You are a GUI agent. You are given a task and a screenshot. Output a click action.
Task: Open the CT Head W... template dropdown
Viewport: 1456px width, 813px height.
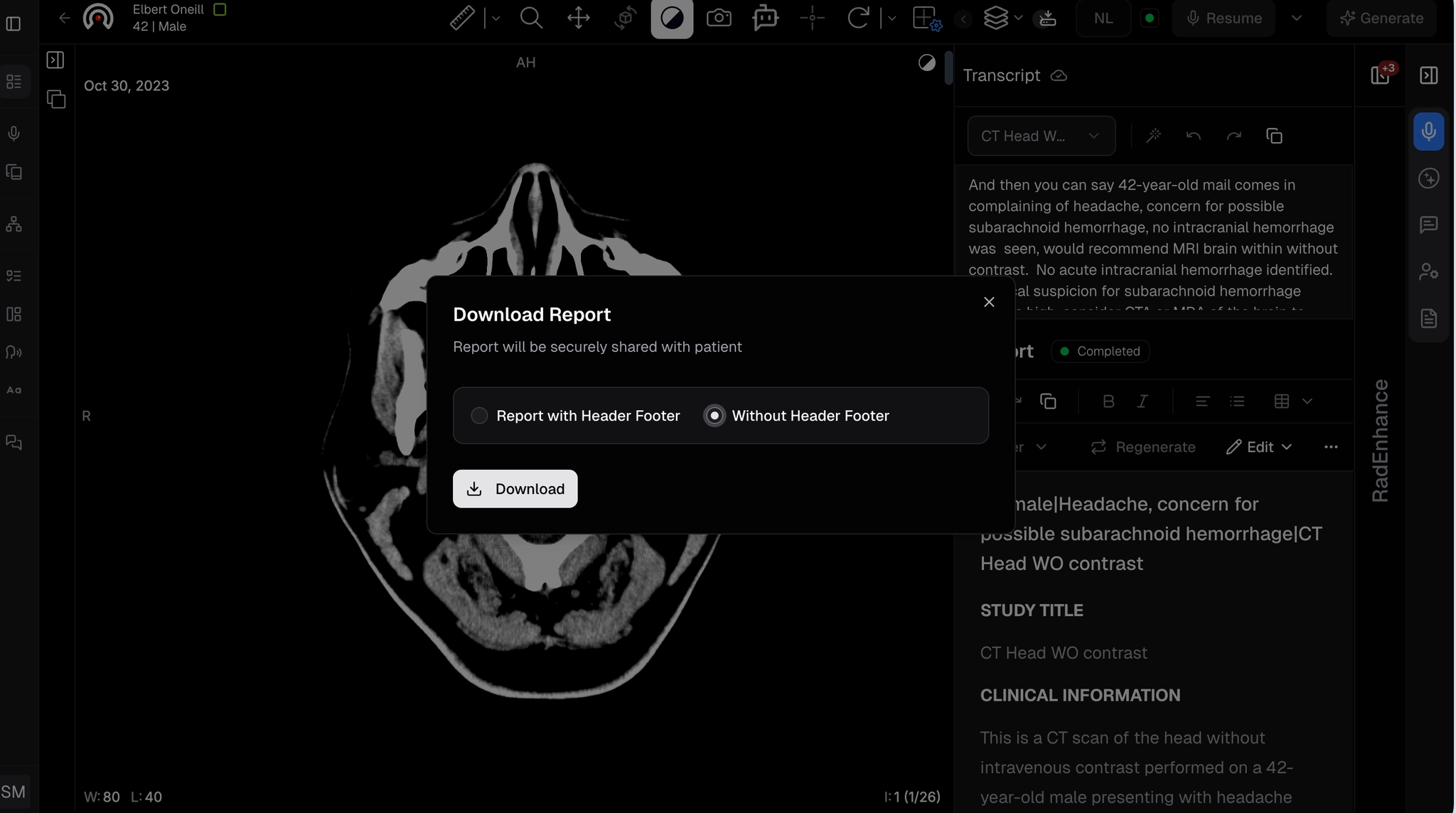coord(1041,136)
